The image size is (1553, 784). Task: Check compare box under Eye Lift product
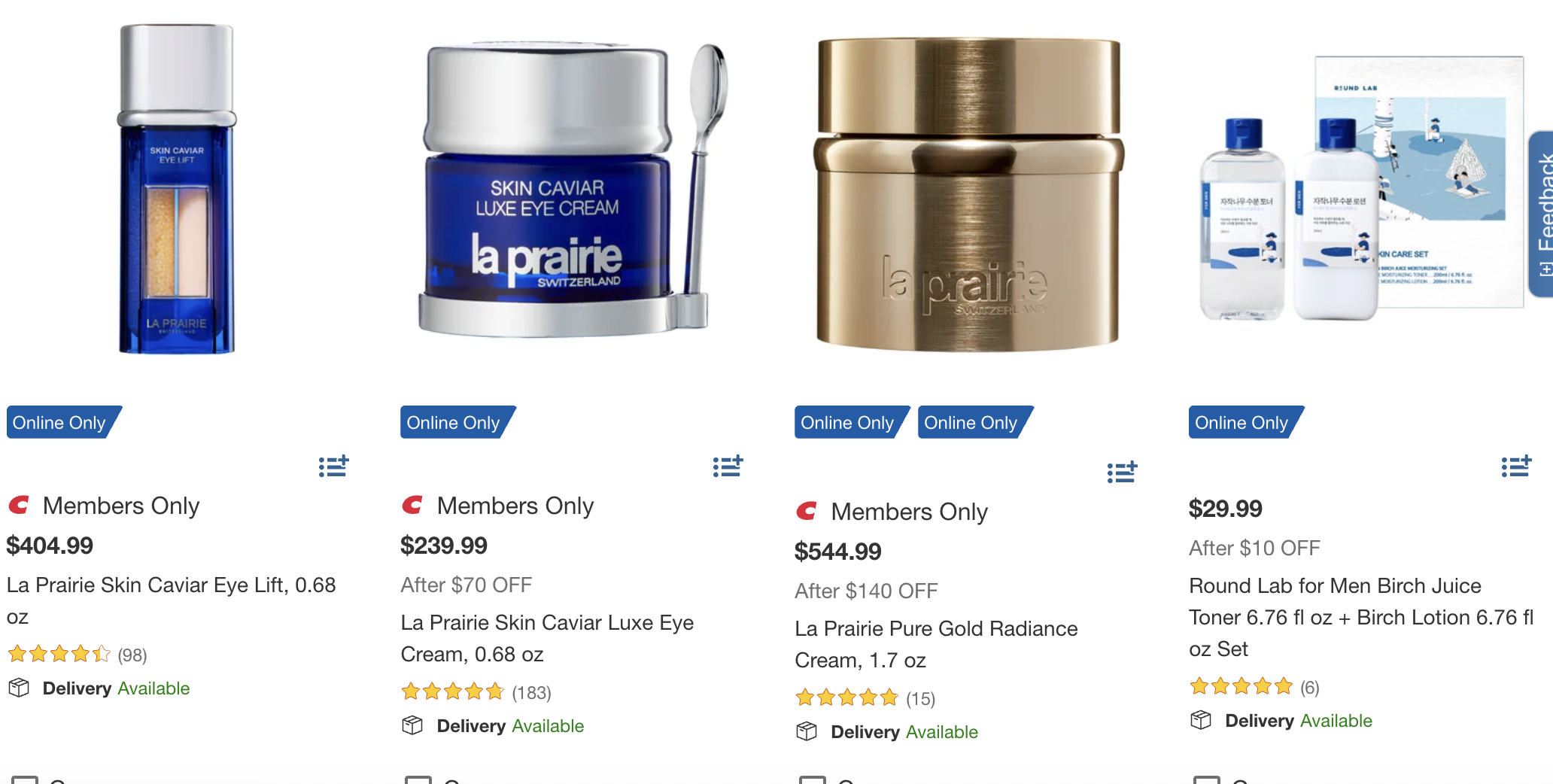24,779
